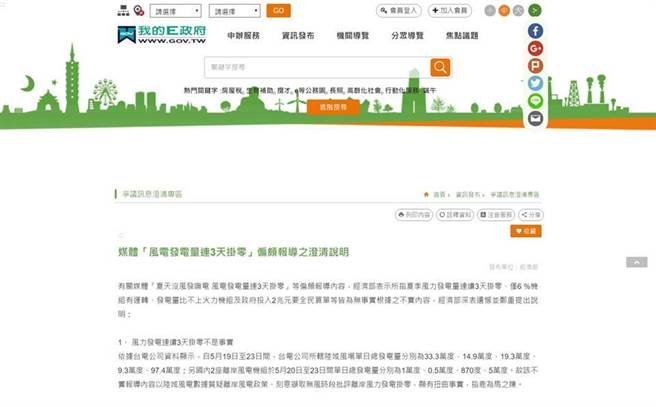Share via the LINE icon
Viewport: 656px width, 407px height.
(x=535, y=101)
